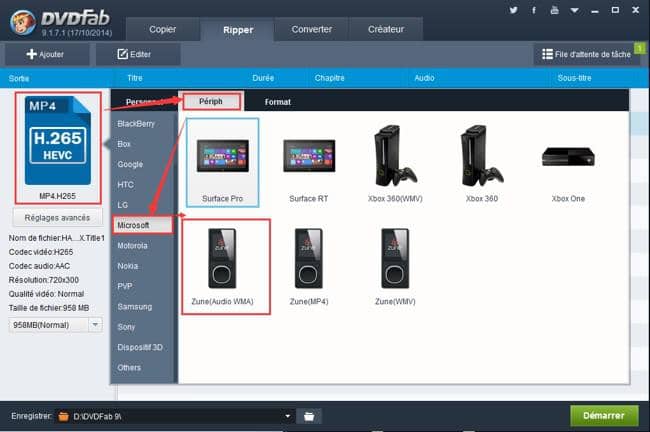Open the Périph devices tab
This screenshot has width=650, height=432.
coord(211,102)
